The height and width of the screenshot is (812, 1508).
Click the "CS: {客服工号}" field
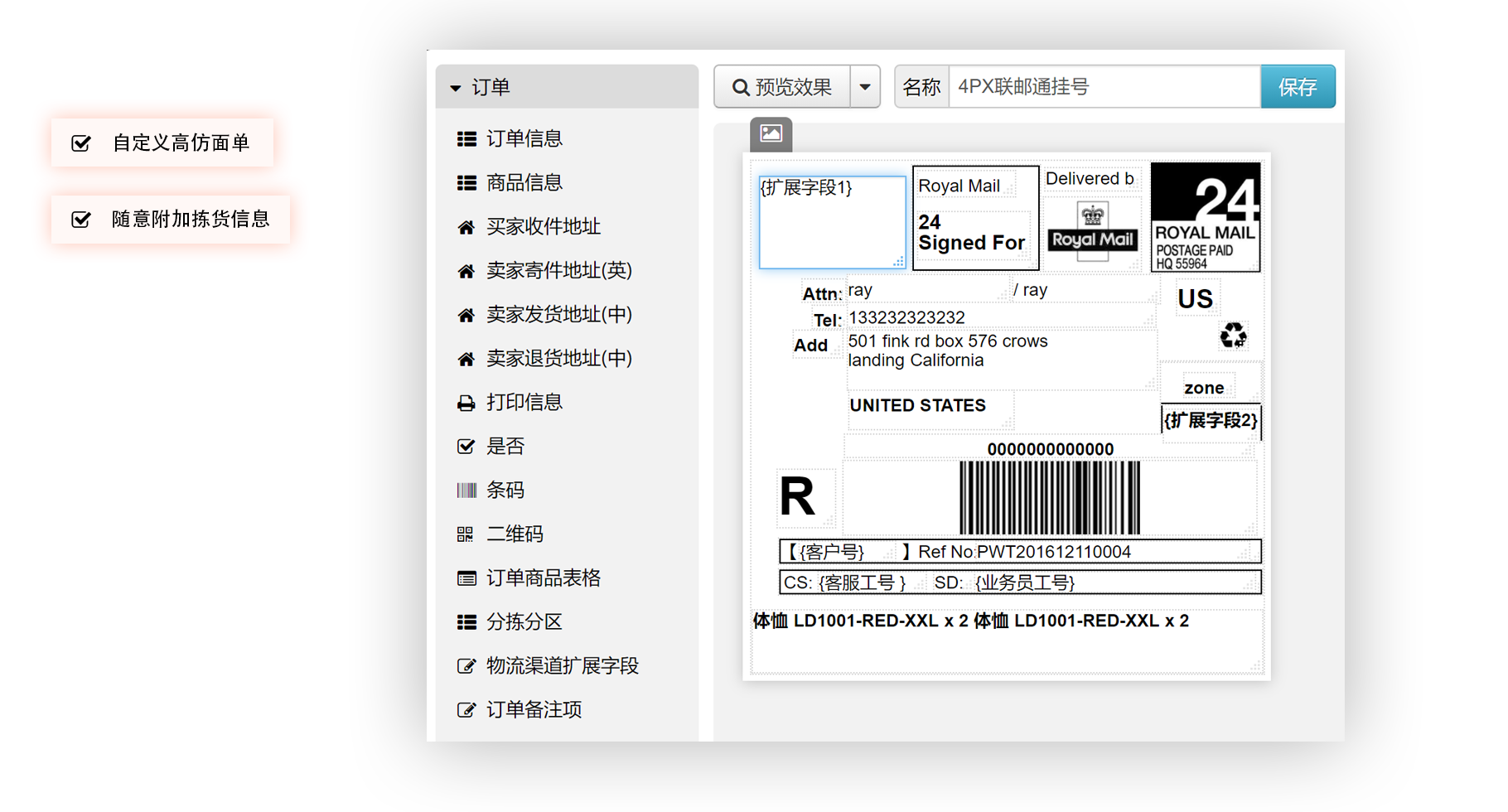845,583
